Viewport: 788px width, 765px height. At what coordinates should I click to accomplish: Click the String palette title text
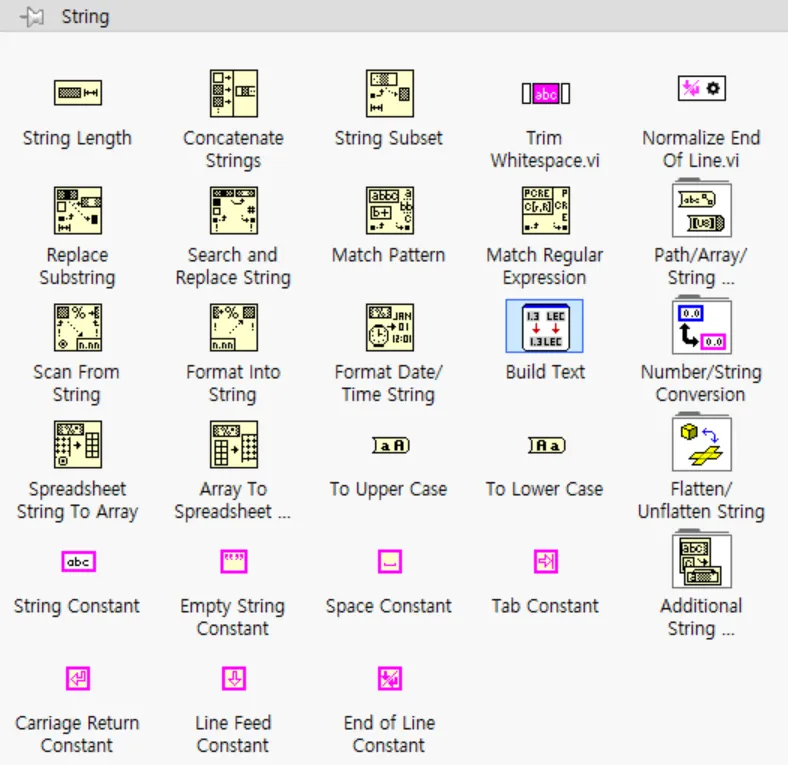click(x=85, y=17)
